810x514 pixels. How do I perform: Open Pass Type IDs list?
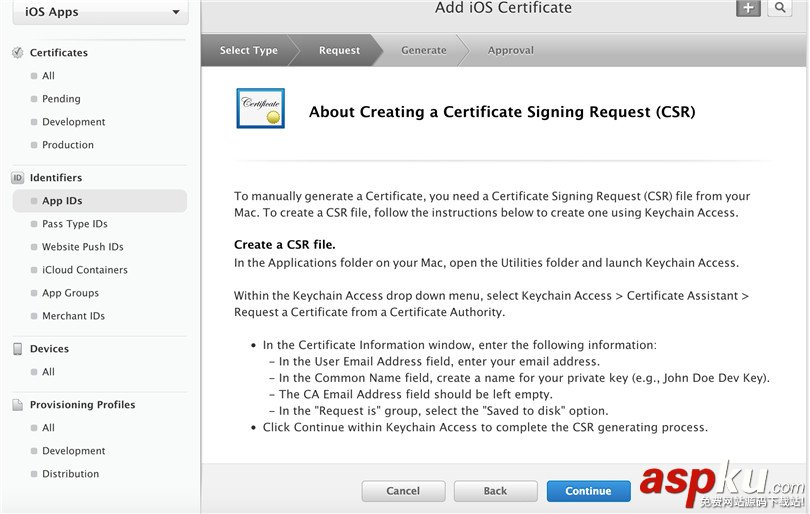(74, 224)
